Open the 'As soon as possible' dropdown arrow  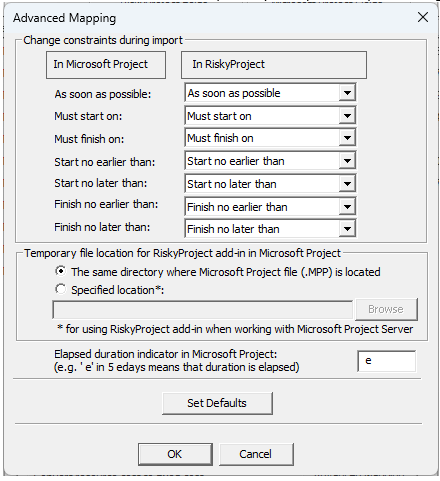[347, 93]
